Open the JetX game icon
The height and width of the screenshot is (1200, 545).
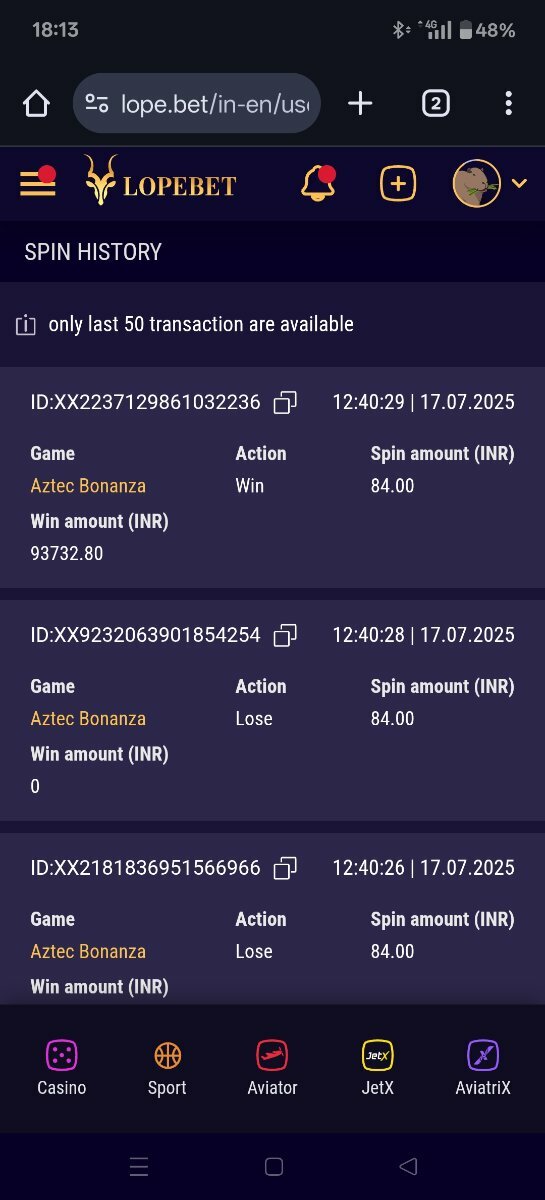377,1055
